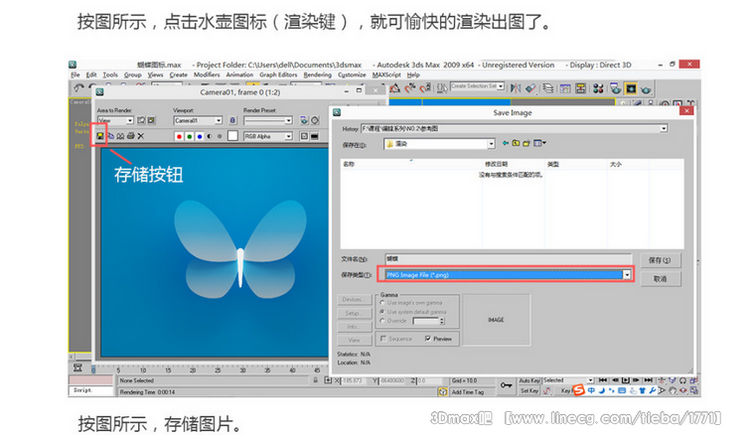Expand the PNG Image File type dropdown
The image size is (750, 435).
(x=627, y=275)
